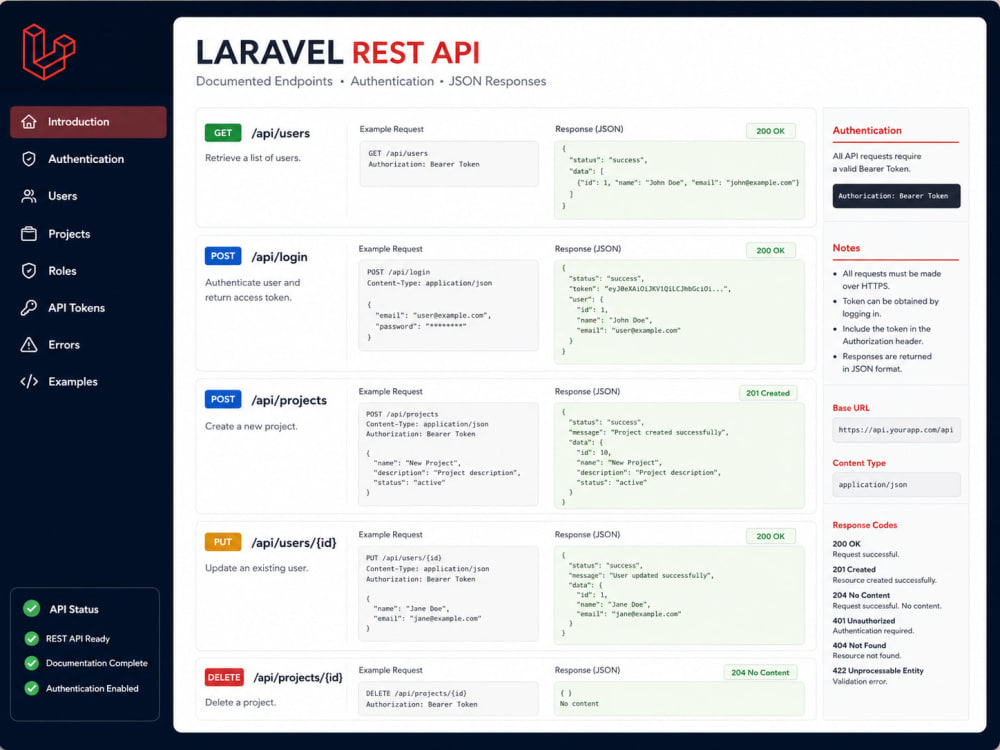Click 'Retrieve a list of users.' description
Viewport: 1000px width, 750px height.
[253, 158]
